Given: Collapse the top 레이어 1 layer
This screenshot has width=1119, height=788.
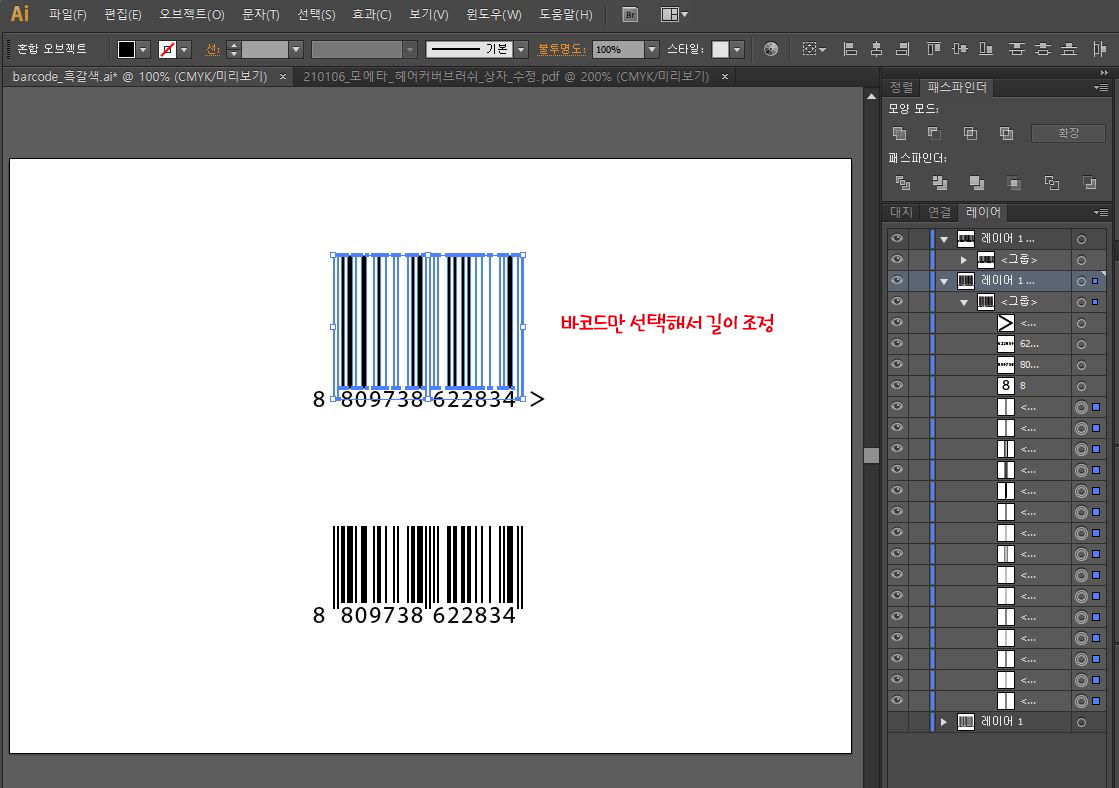Looking at the screenshot, I should click(944, 239).
